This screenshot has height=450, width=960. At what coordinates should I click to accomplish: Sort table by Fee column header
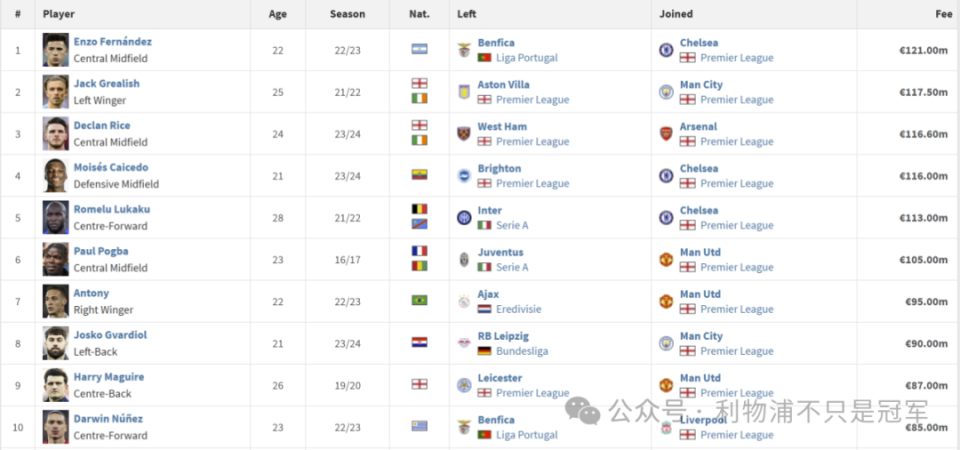(943, 13)
